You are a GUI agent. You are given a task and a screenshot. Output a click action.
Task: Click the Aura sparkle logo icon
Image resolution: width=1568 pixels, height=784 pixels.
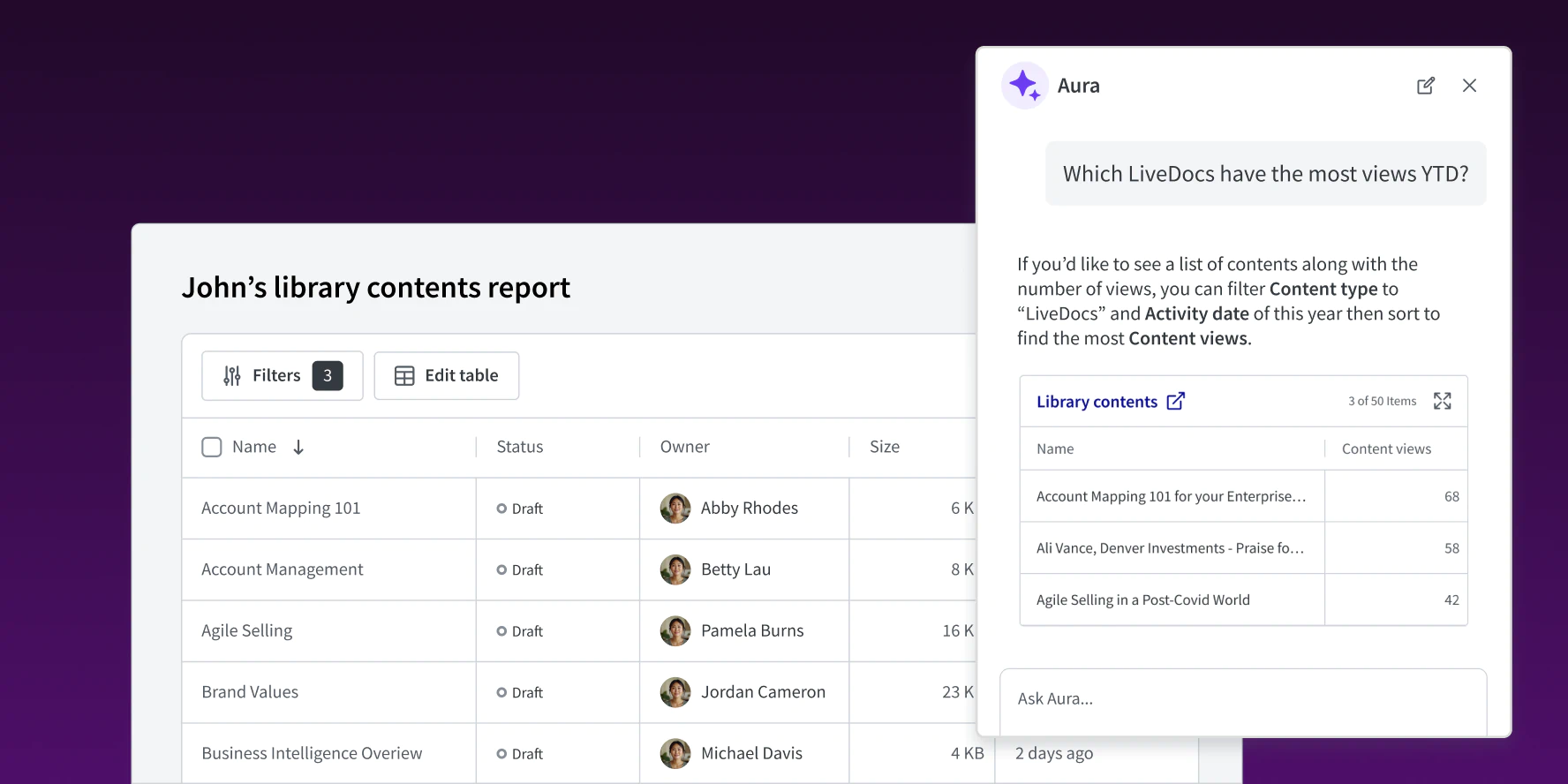(x=1024, y=86)
